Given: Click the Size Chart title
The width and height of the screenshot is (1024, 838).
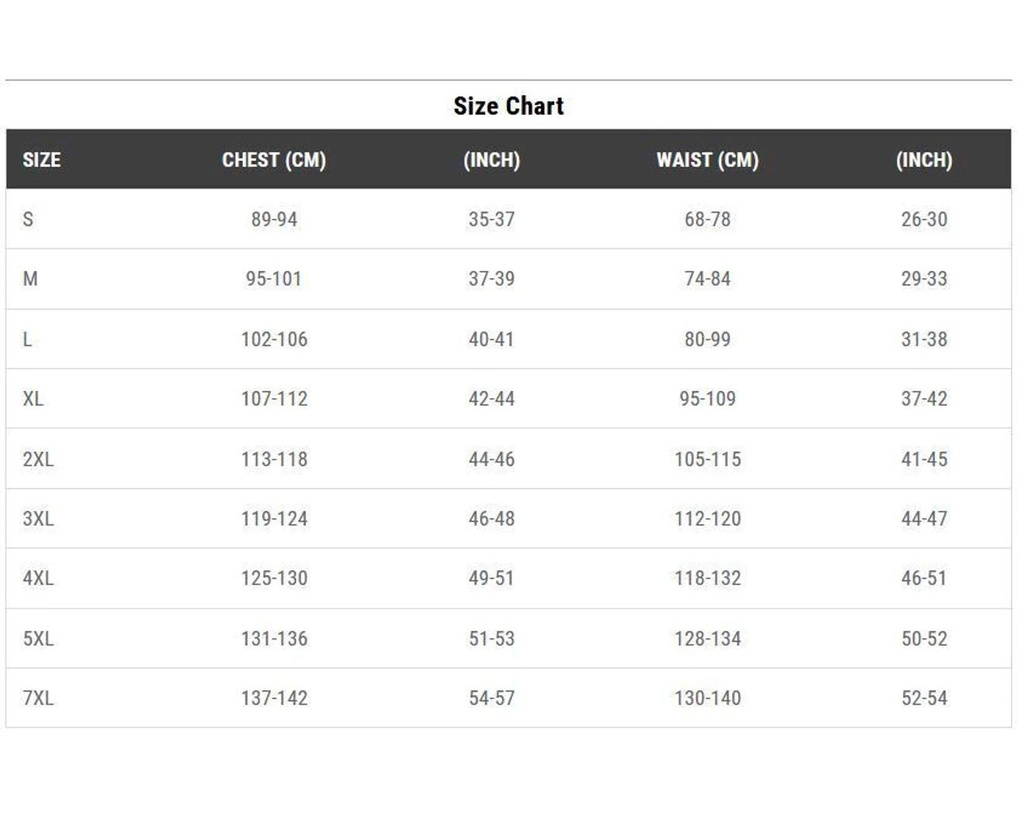Looking at the screenshot, I should tap(508, 106).
